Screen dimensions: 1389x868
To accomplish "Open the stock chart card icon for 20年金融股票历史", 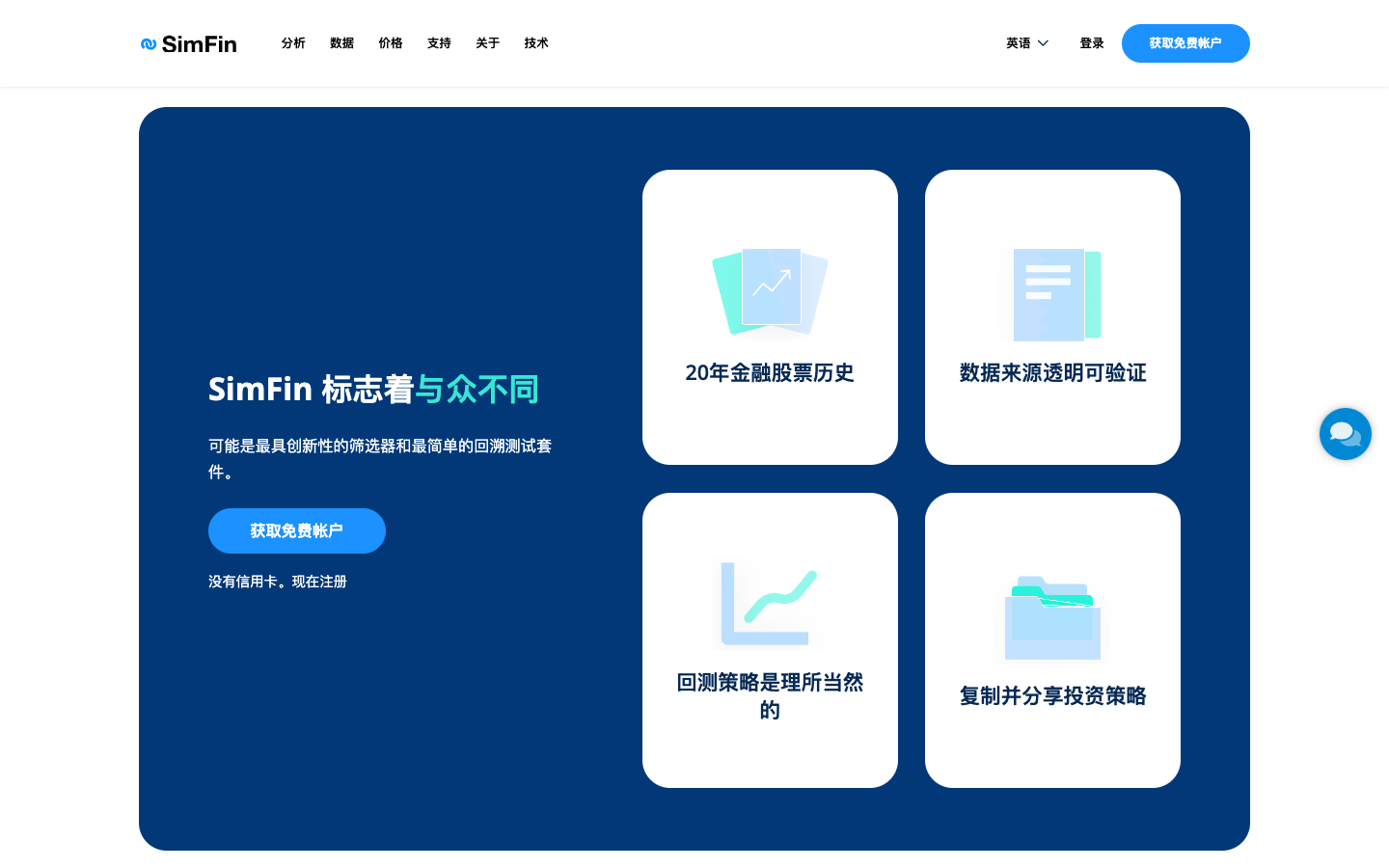I will 770,289.
